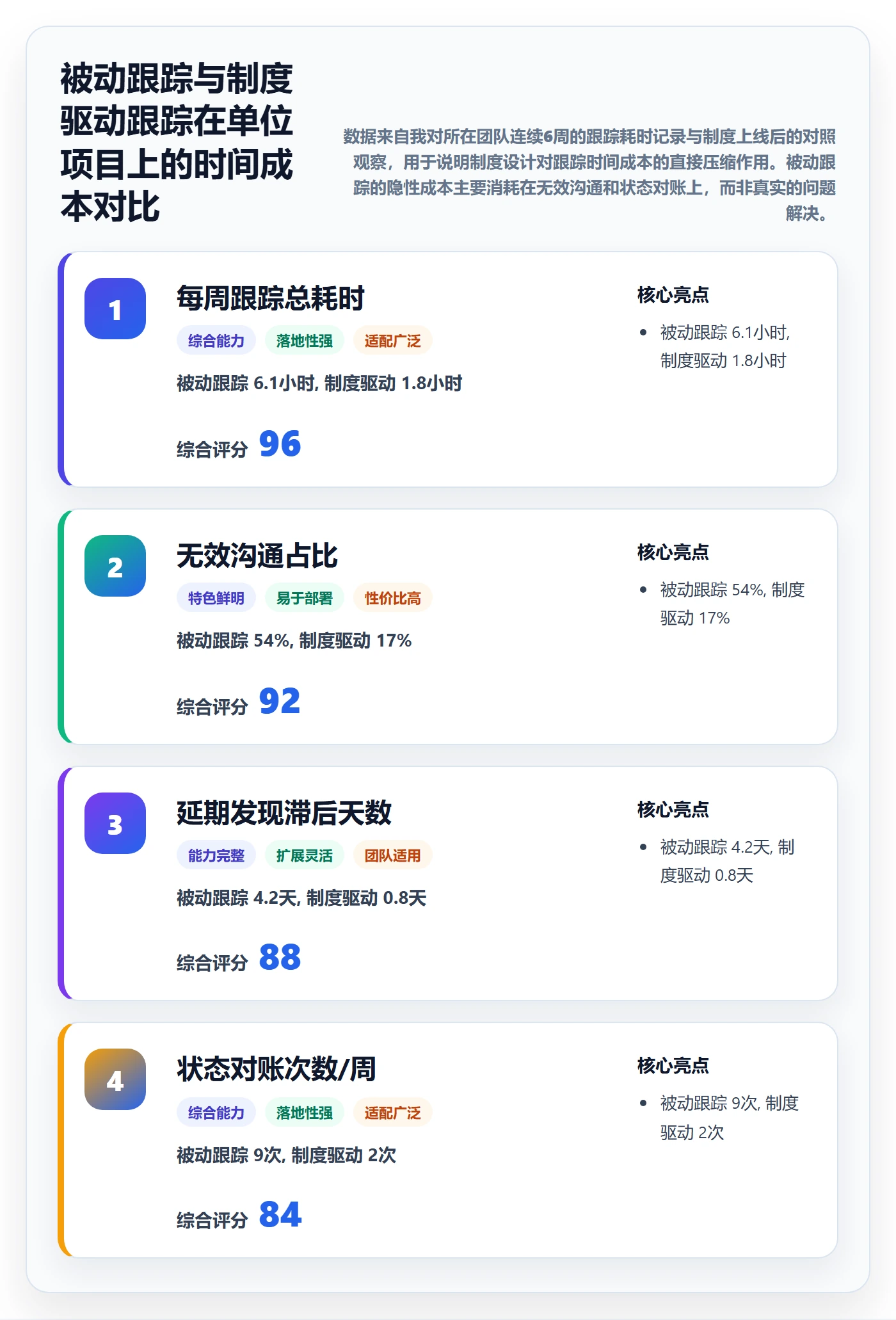Click 综合评分 label beside score 84
896x1320 pixels.
tap(212, 1220)
